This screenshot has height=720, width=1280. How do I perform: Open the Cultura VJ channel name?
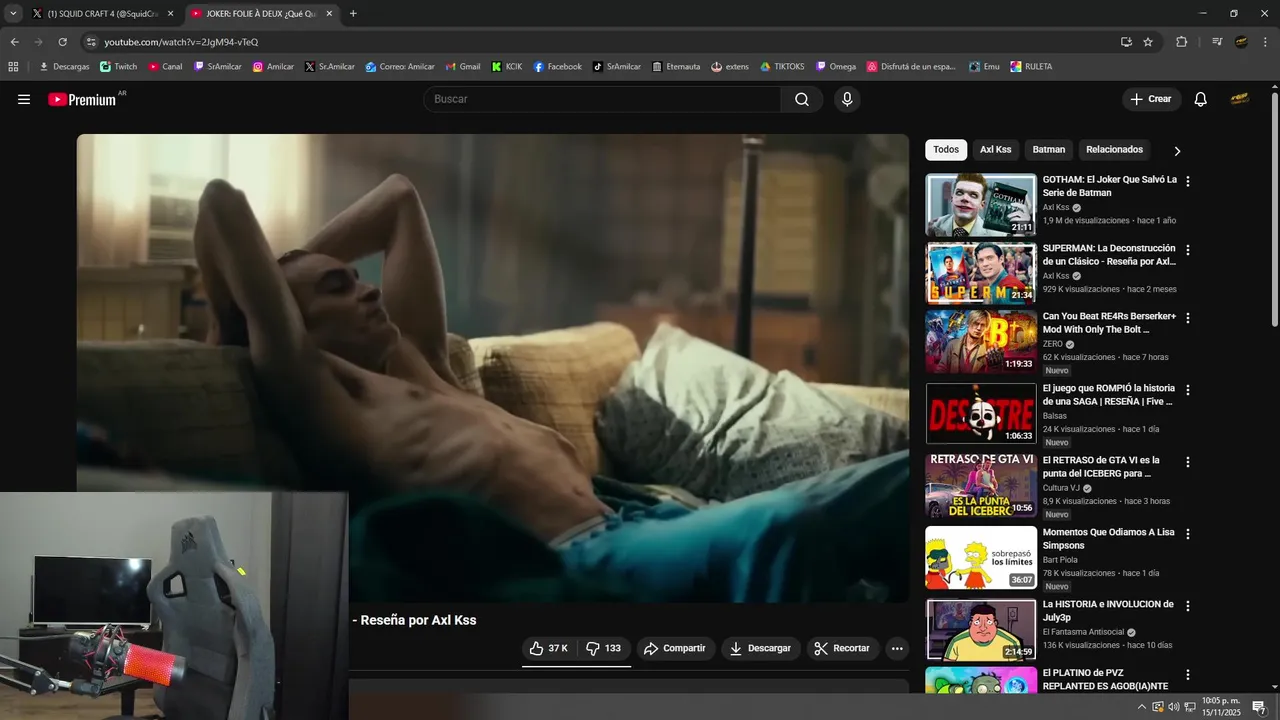click(x=1061, y=488)
